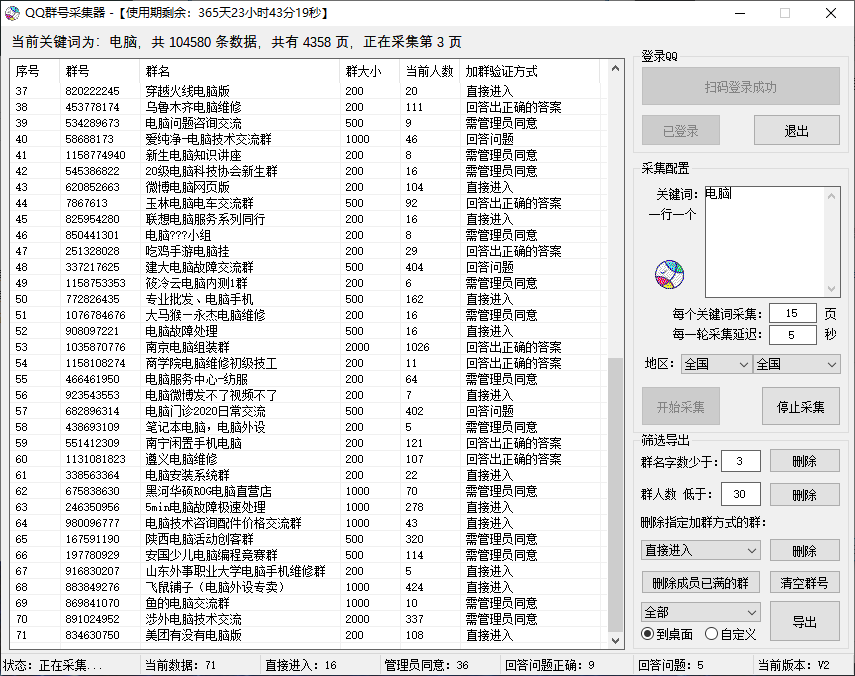The height and width of the screenshot is (676, 855).
Task: Expand the 直接进入 join-method dropdown
Action: [700, 551]
